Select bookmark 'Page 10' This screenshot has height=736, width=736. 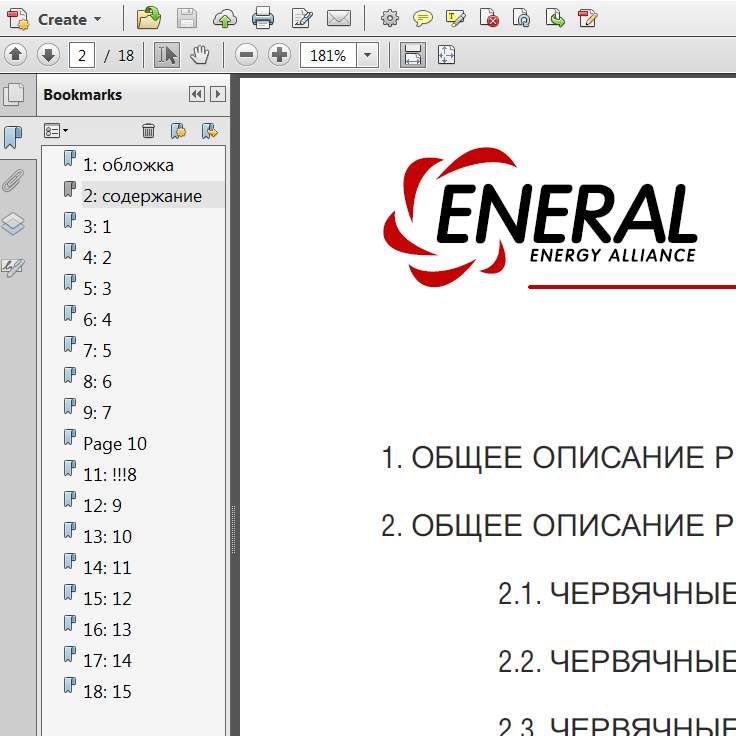(115, 444)
